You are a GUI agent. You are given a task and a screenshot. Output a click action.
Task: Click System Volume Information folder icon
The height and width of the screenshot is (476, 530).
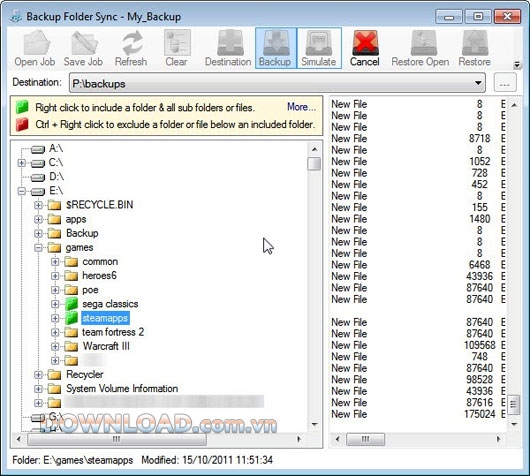click(x=54, y=389)
